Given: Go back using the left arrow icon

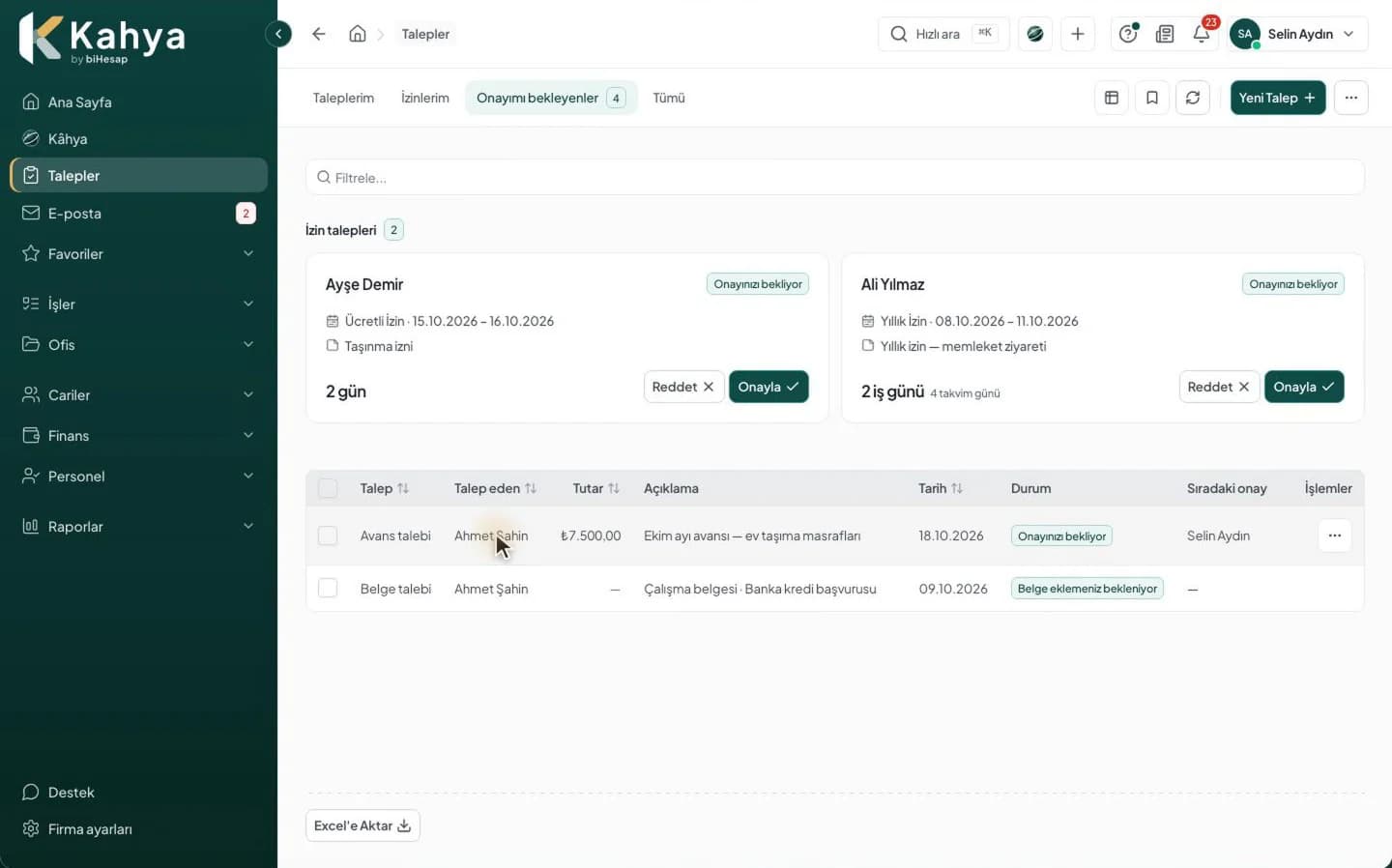Looking at the screenshot, I should 318,34.
